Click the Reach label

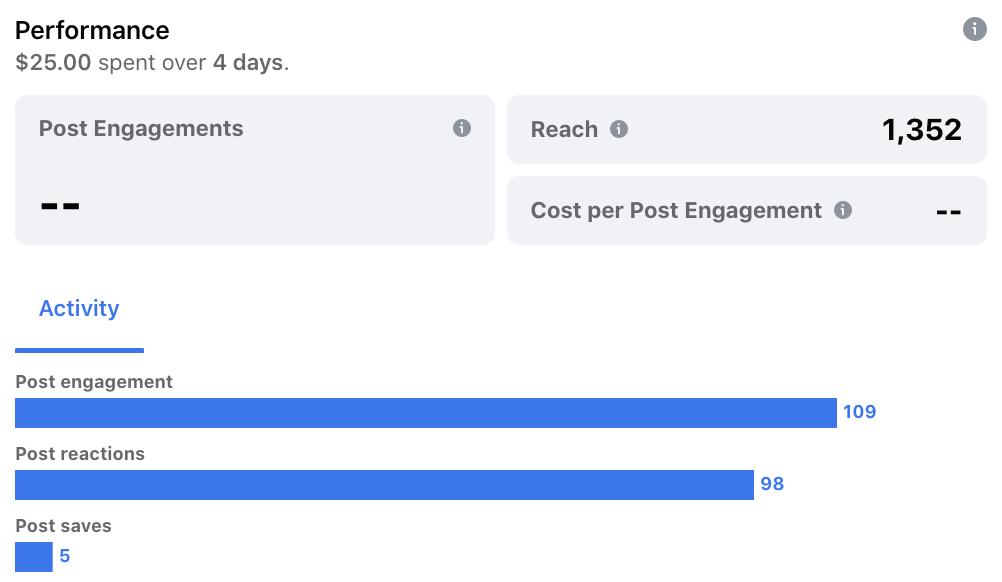[x=564, y=130]
